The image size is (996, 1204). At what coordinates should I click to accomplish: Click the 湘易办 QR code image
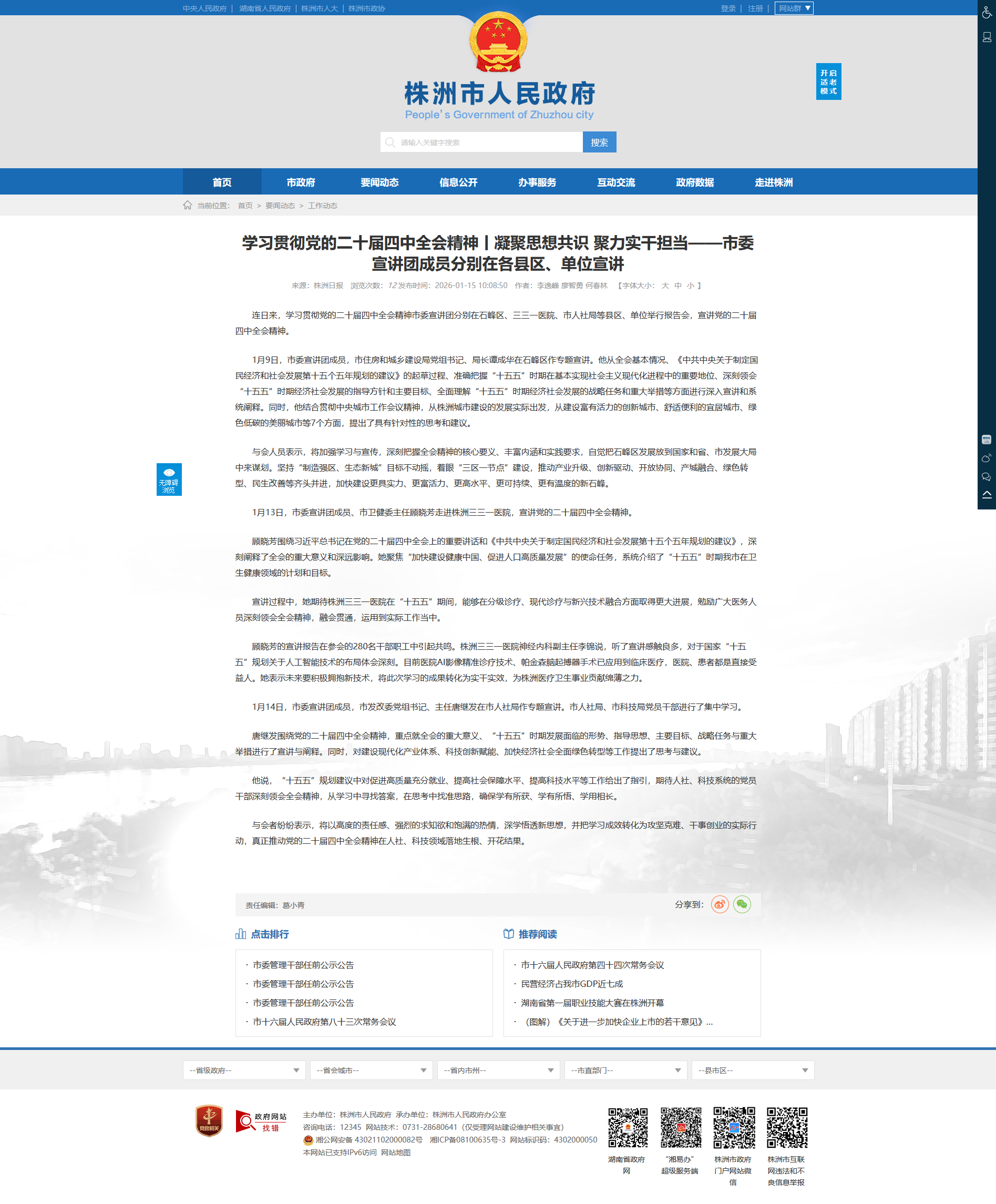pyautogui.click(x=680, y=1127)
